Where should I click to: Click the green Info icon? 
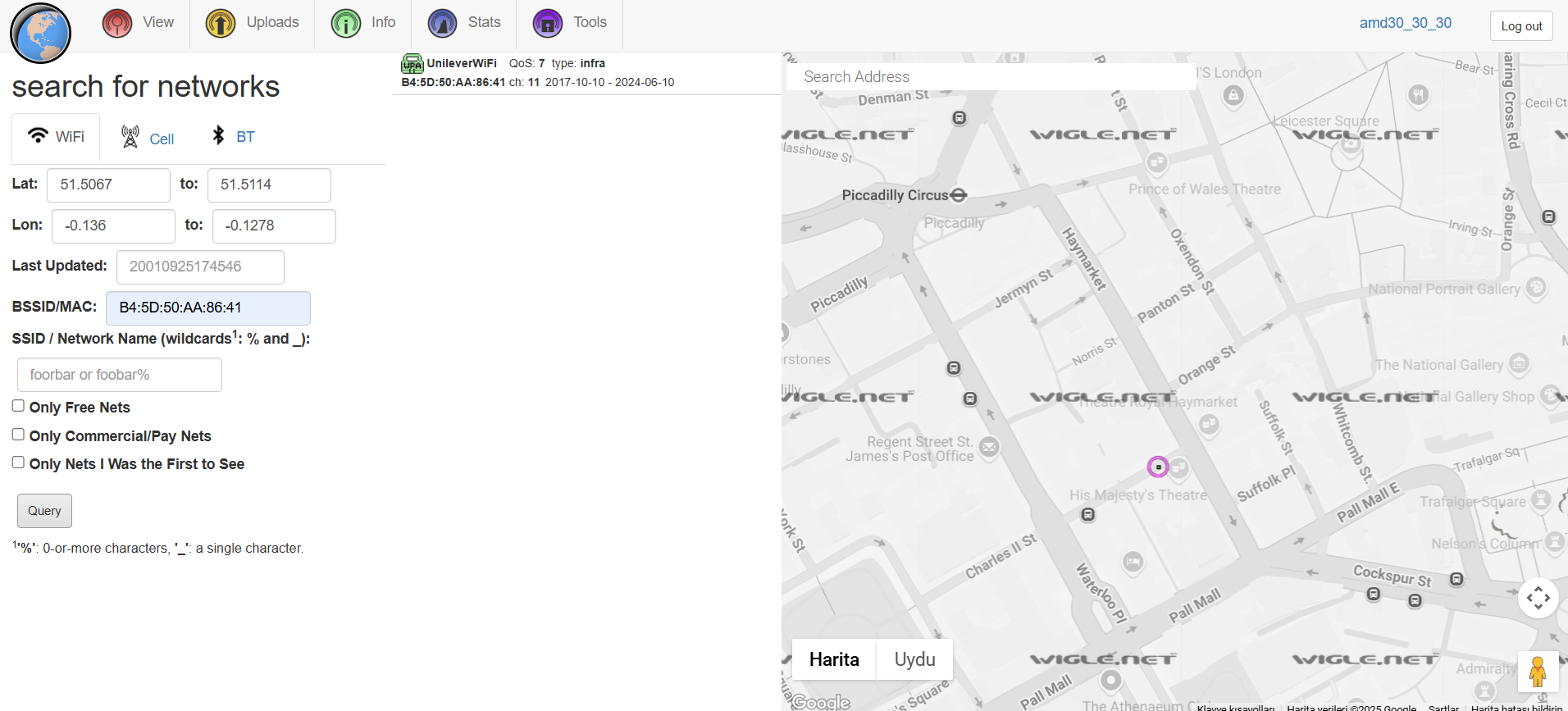click(345, 24)
